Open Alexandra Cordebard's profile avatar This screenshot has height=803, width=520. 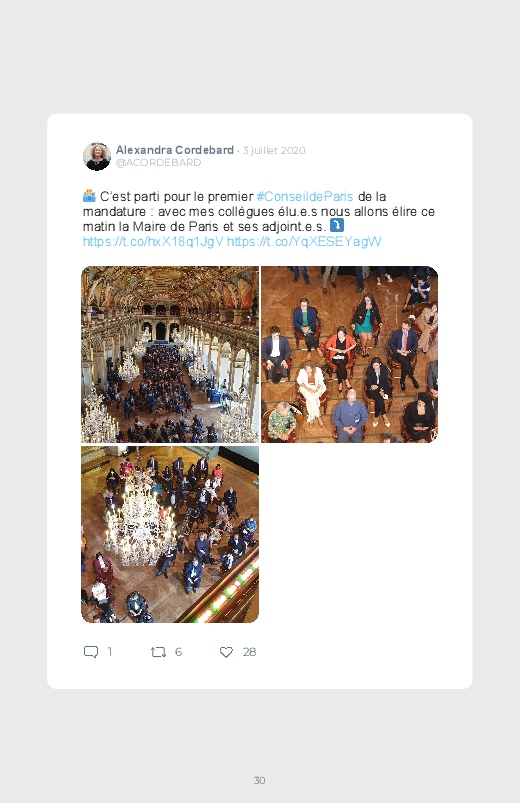click(97, 156)
